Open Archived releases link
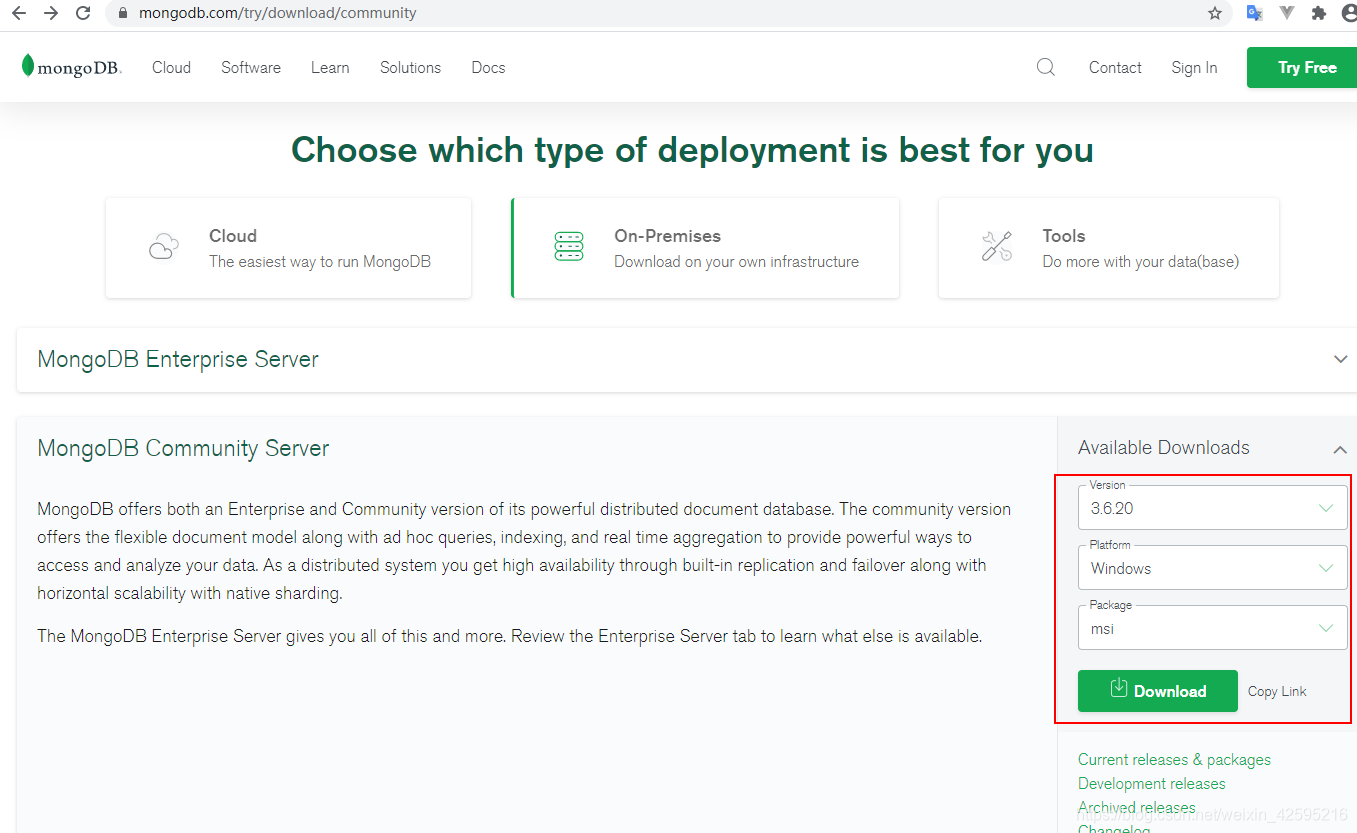Viewport: 1357px width, 833px height. pos(1136,807)
